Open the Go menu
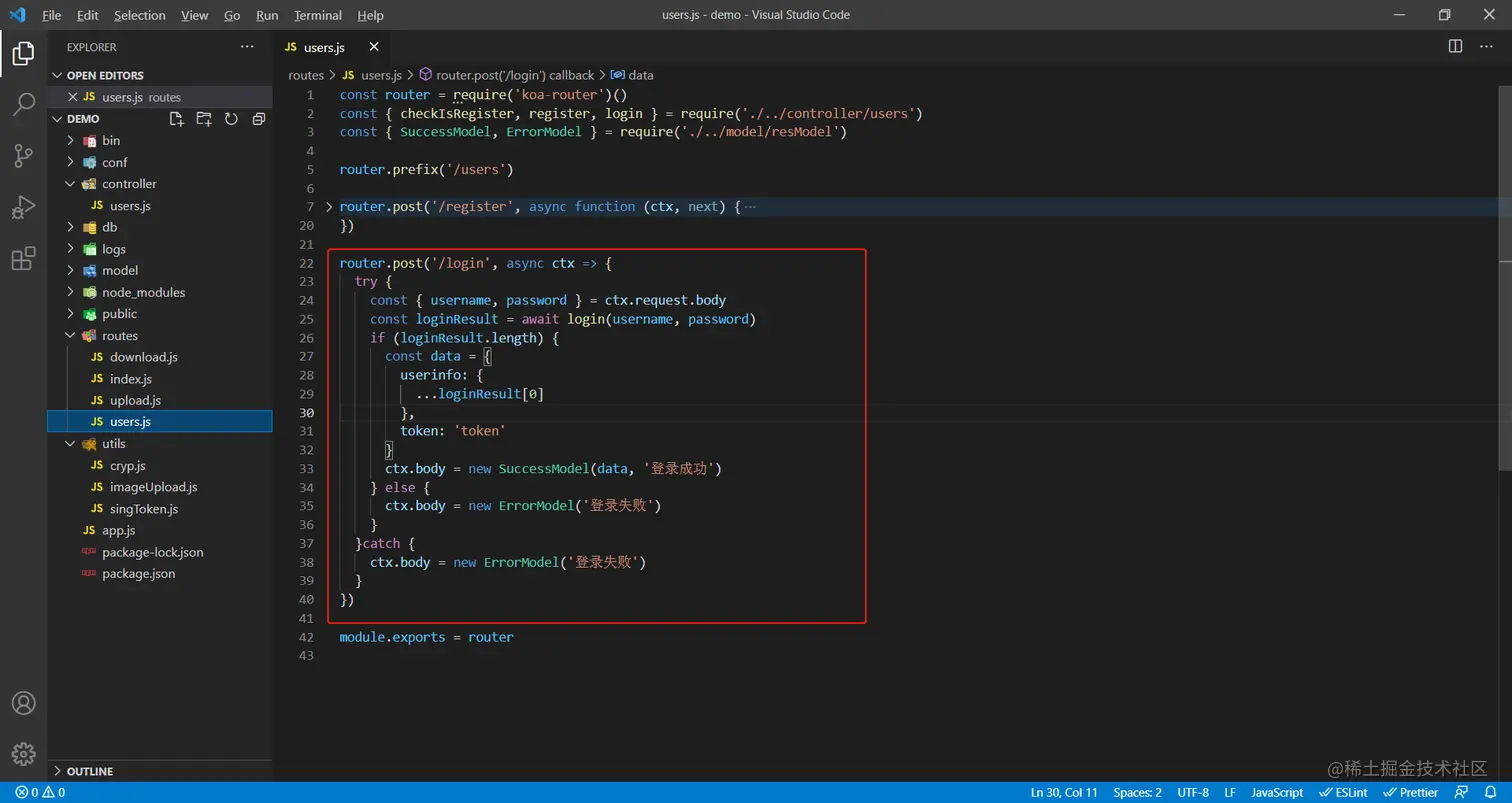Viewport: 1512px width, 803px height. click(232, 15)
